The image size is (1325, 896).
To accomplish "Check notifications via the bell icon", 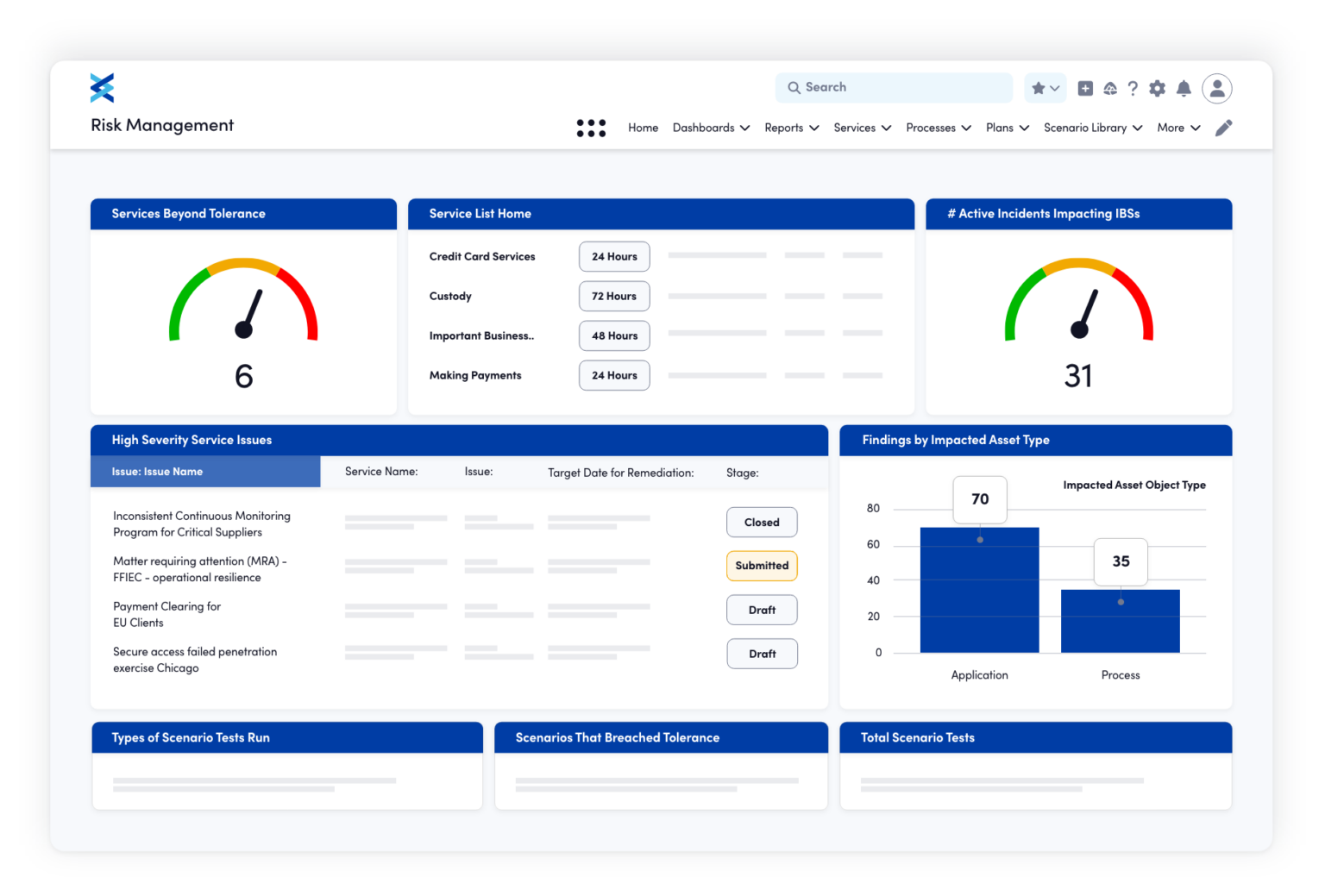I will 1184,88.
